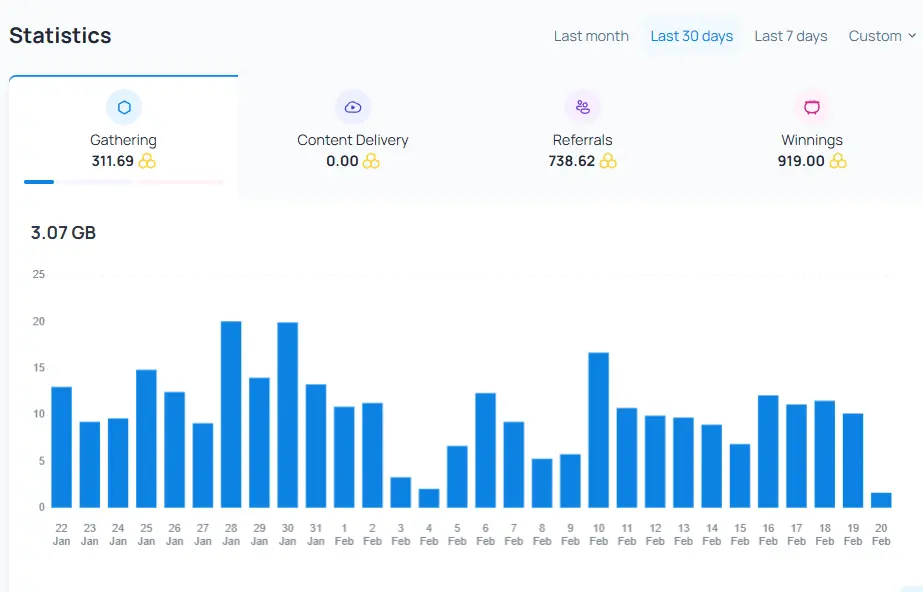The width and height of the screenshot is (923, 592).
Task: Click the 31 Jan bar in chart
Action: point(316,445)
